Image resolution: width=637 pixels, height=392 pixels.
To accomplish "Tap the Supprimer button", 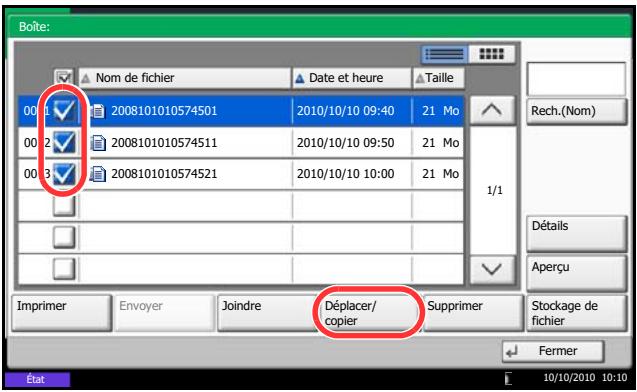I will coord(473,313).
